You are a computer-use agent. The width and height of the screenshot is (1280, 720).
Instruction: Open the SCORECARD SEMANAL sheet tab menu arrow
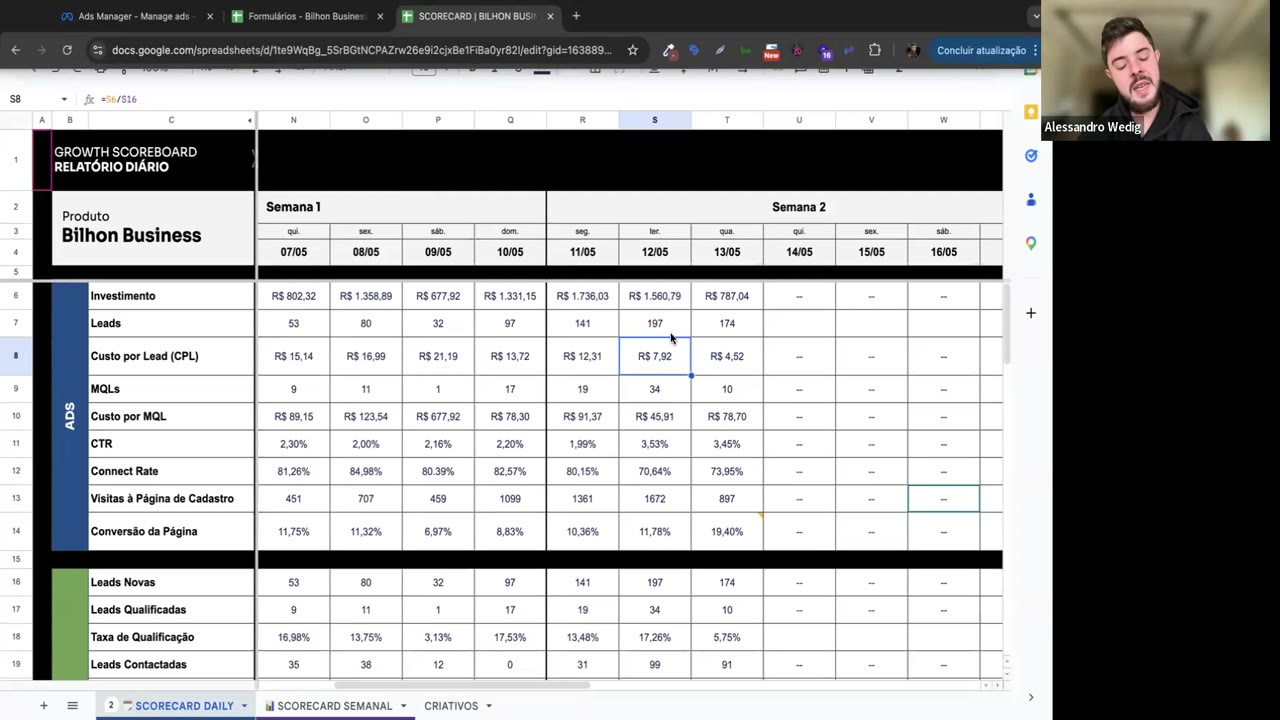[x=403, y=706]
